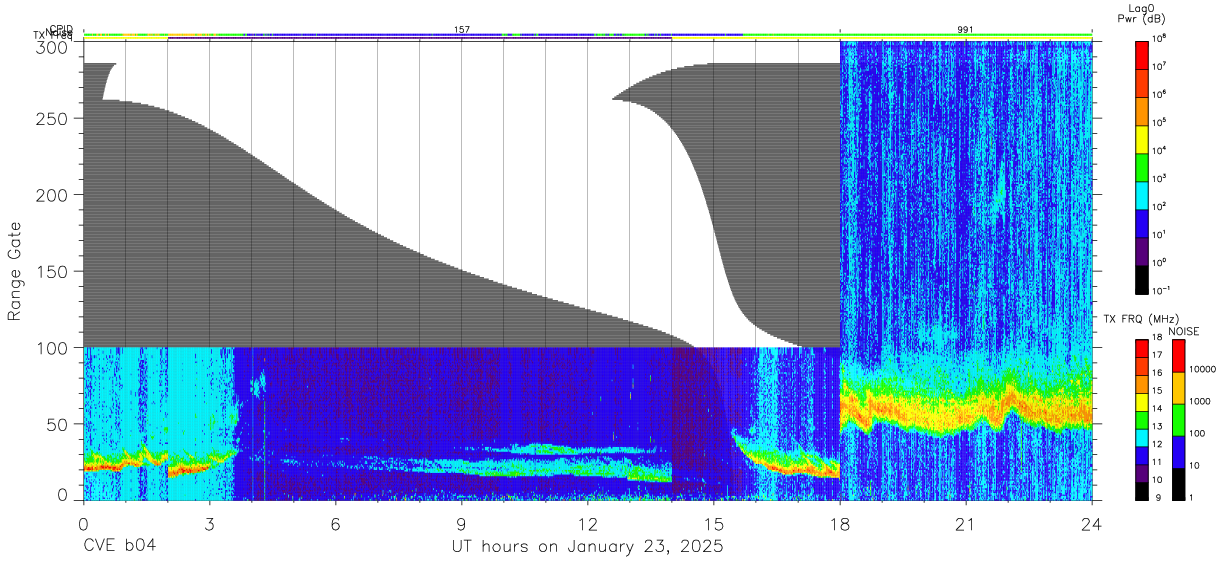Click the 'Range Gate' y-axis label
The height and width of the screenshot is (567, 1228).
pyautogui.click(x=15, y=270)
